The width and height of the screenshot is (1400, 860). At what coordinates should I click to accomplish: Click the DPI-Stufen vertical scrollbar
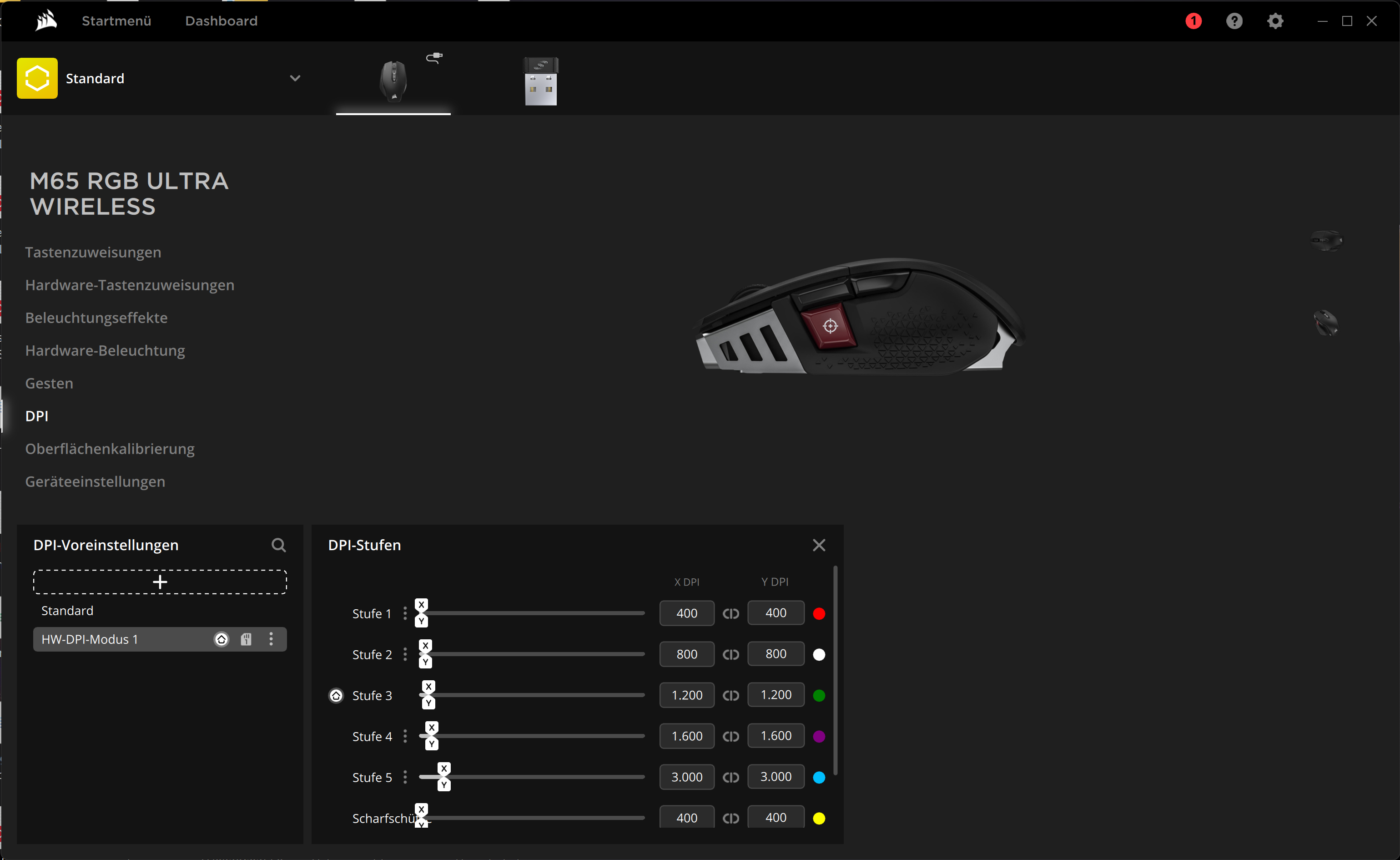(x=835, y=670)
